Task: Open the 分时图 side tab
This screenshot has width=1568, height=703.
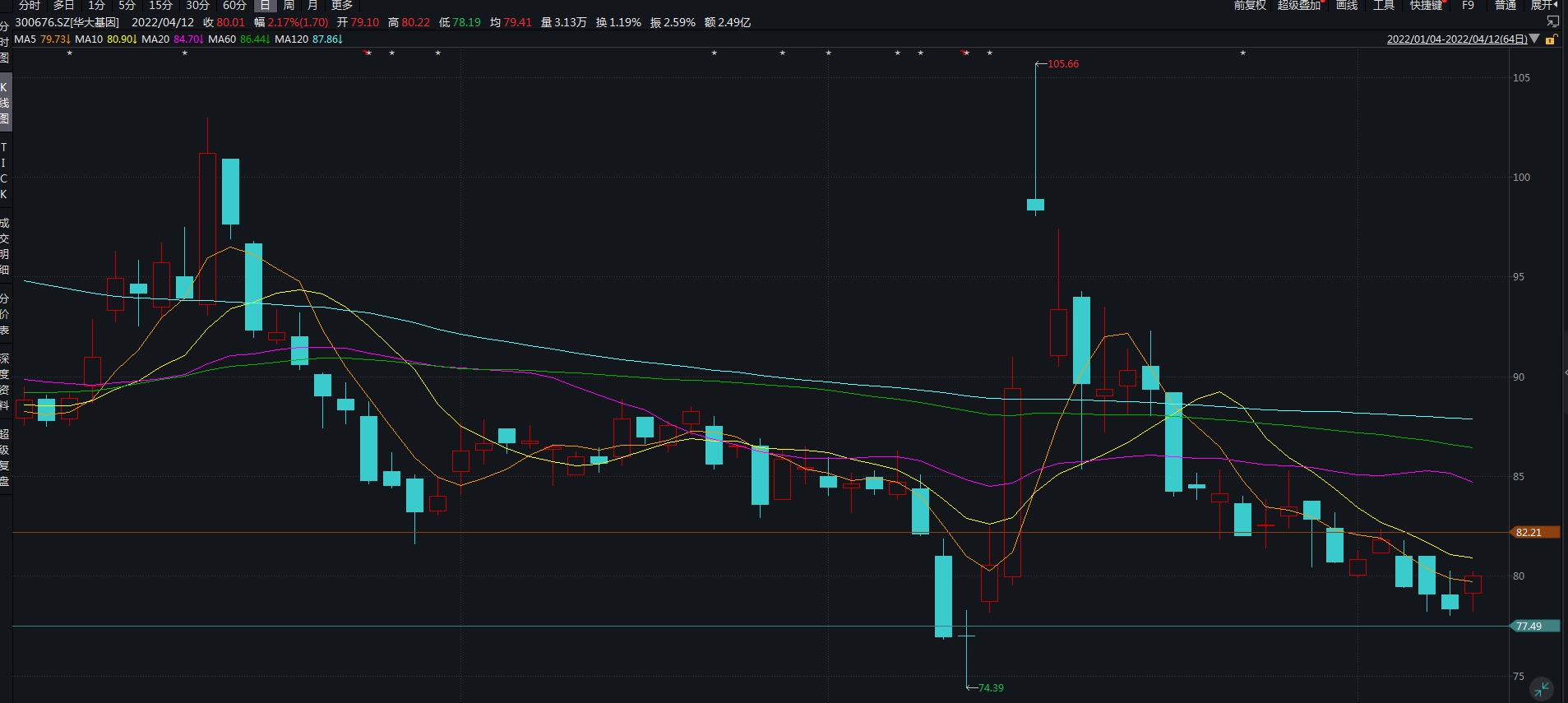Action: pyautogui.click(x=4, y=42)
